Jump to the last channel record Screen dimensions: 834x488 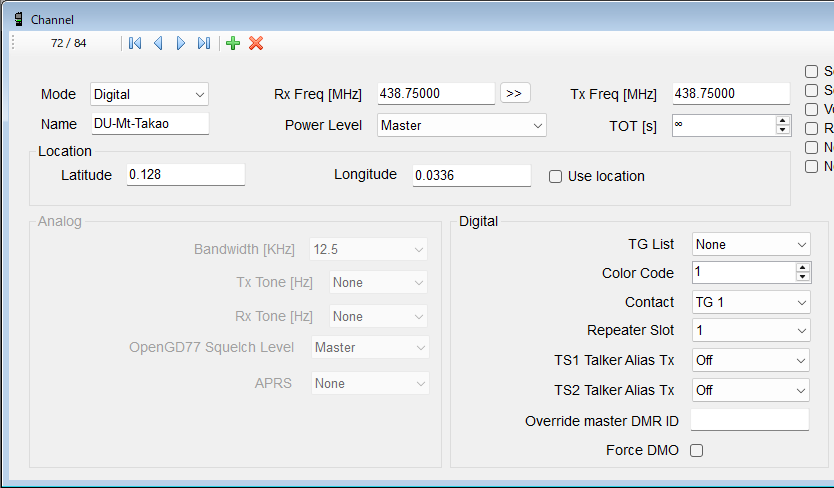pyautogui.click(x=204, y=43)
